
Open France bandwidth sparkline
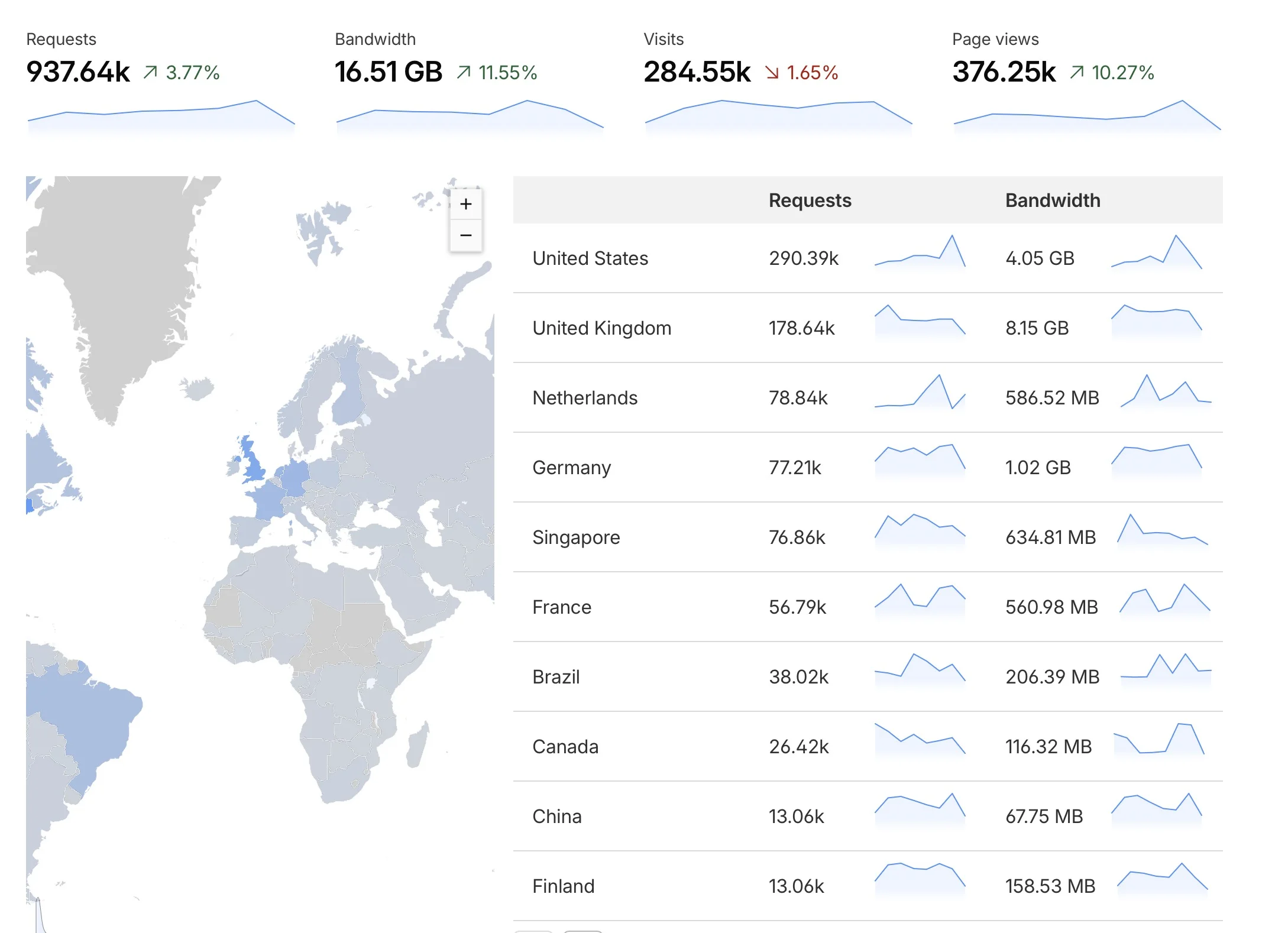tap(1165, 601)
